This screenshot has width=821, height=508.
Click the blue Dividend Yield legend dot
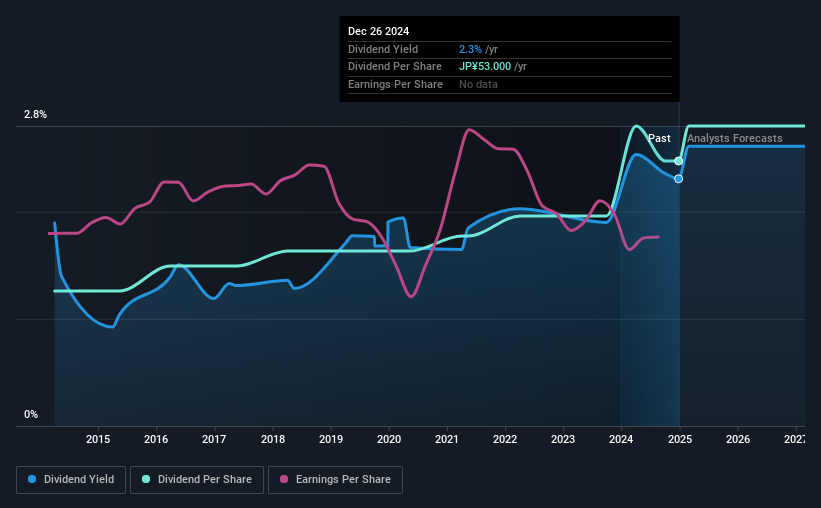(32, 479)
